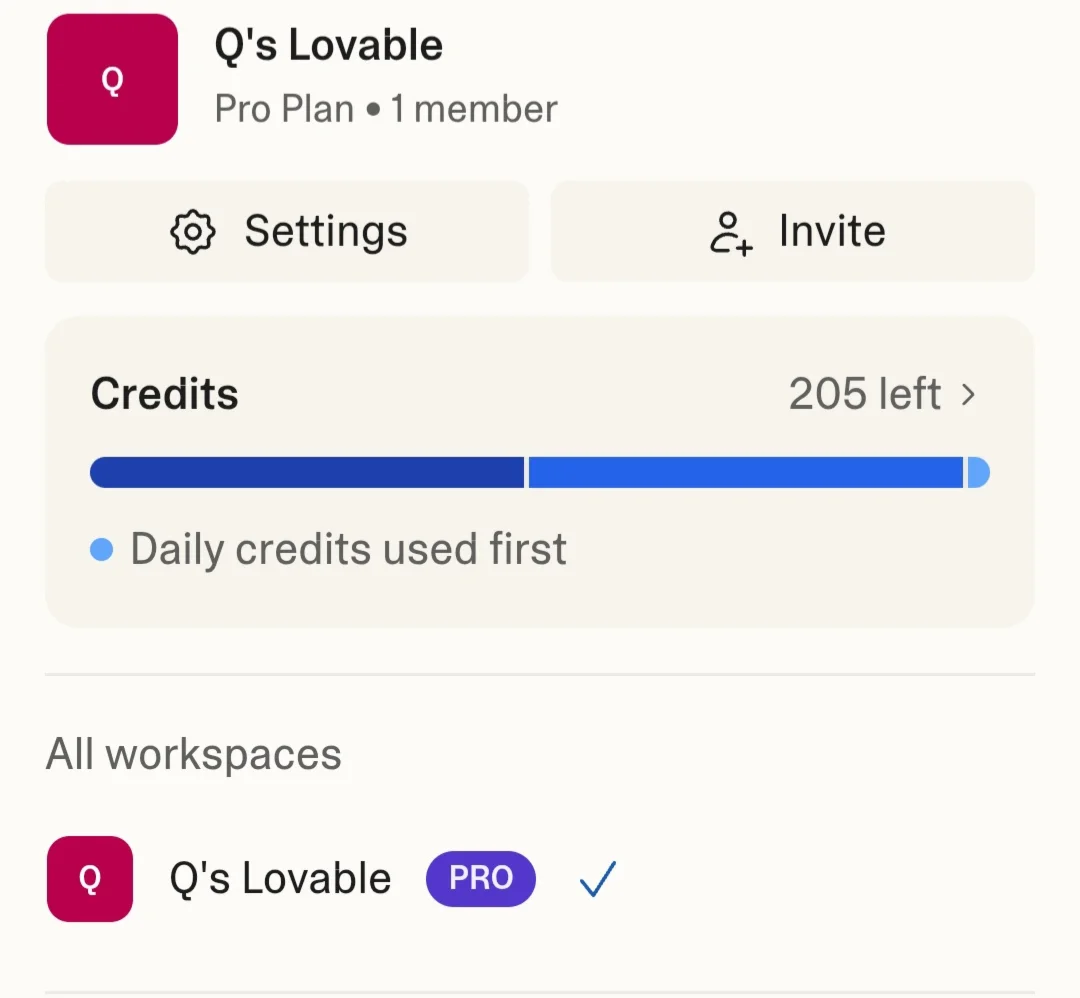Open credits details via 205 left
The image size is (1080, 998).
(x=864, y=393)
